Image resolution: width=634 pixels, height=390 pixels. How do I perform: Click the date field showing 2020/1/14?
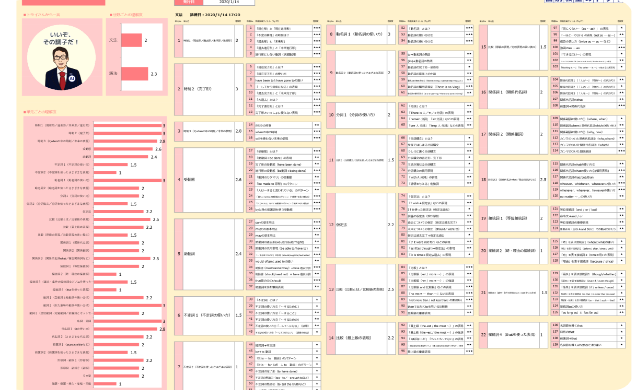[229, 2]
